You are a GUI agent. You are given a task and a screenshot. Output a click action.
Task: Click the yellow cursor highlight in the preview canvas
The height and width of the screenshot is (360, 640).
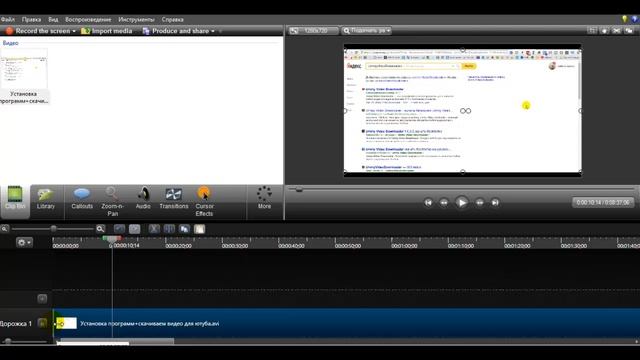[526, 106]
